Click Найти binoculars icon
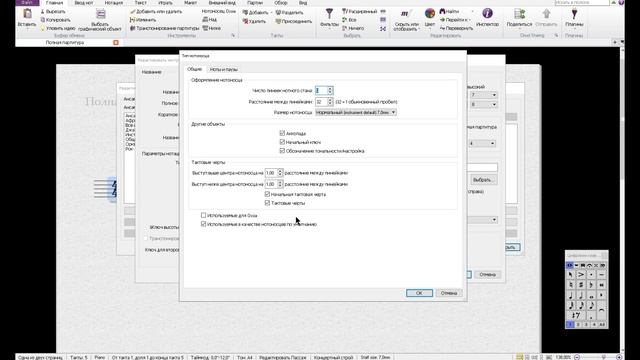This screenshot has height=360, width=640. coord(442,11)
